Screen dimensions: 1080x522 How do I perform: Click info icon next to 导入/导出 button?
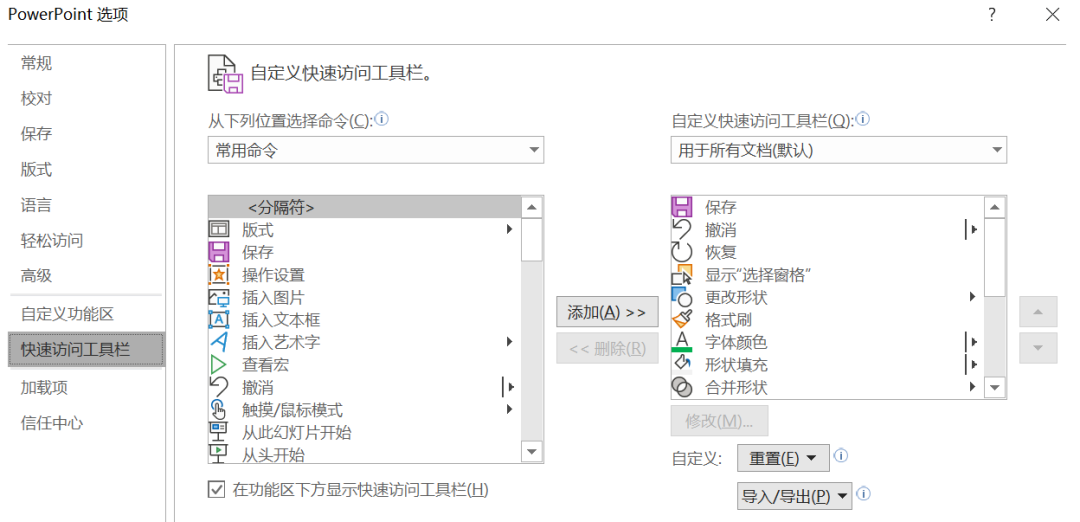863,494
